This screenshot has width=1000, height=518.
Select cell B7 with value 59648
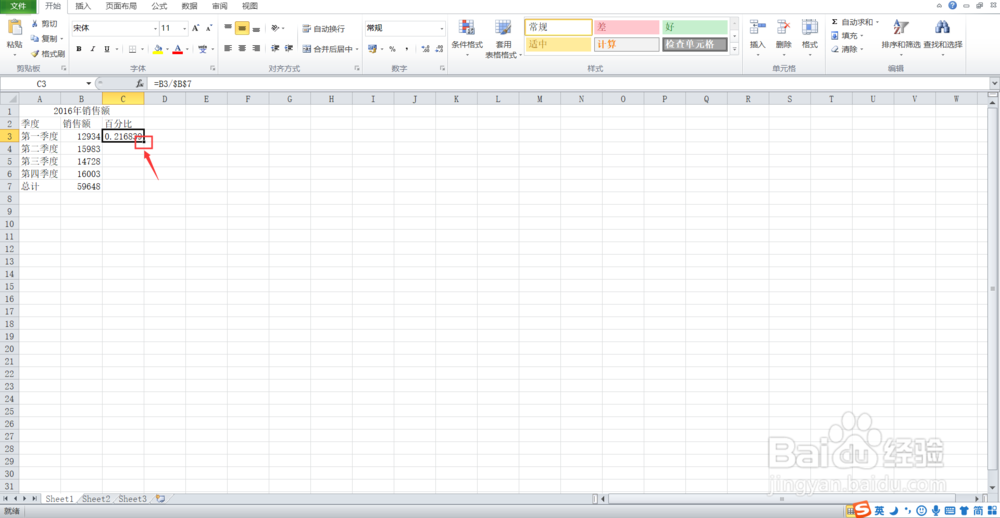tap(82, 186)
